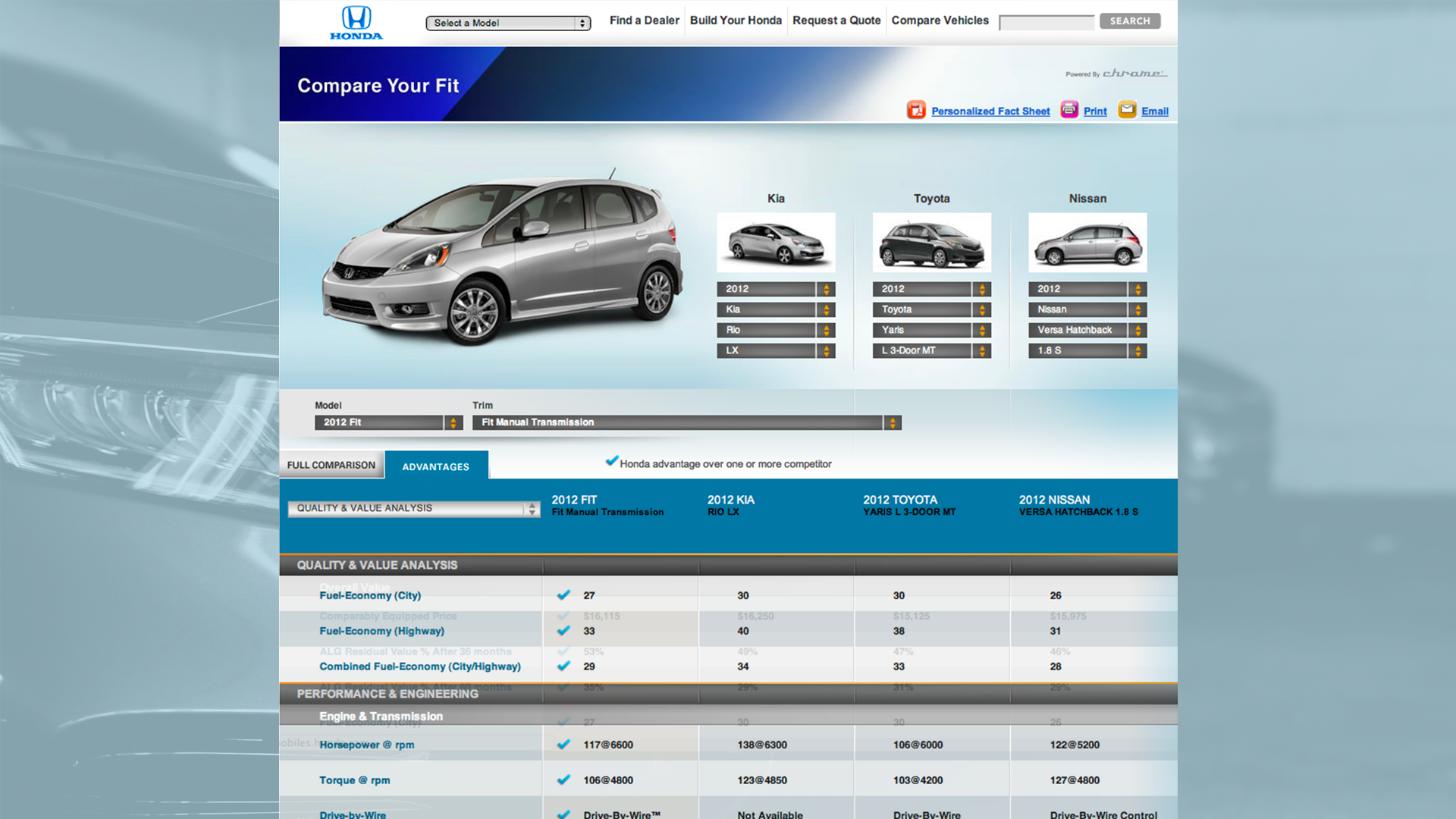
Task: Open the Versa Hatchback model dropdown
Action: (x=1087, y=330)
